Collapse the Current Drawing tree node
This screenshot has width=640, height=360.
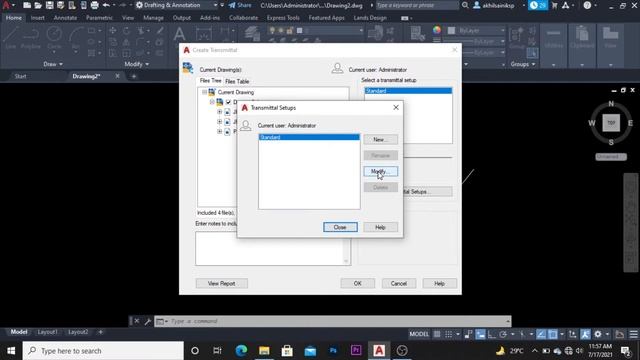pos(204,92)
